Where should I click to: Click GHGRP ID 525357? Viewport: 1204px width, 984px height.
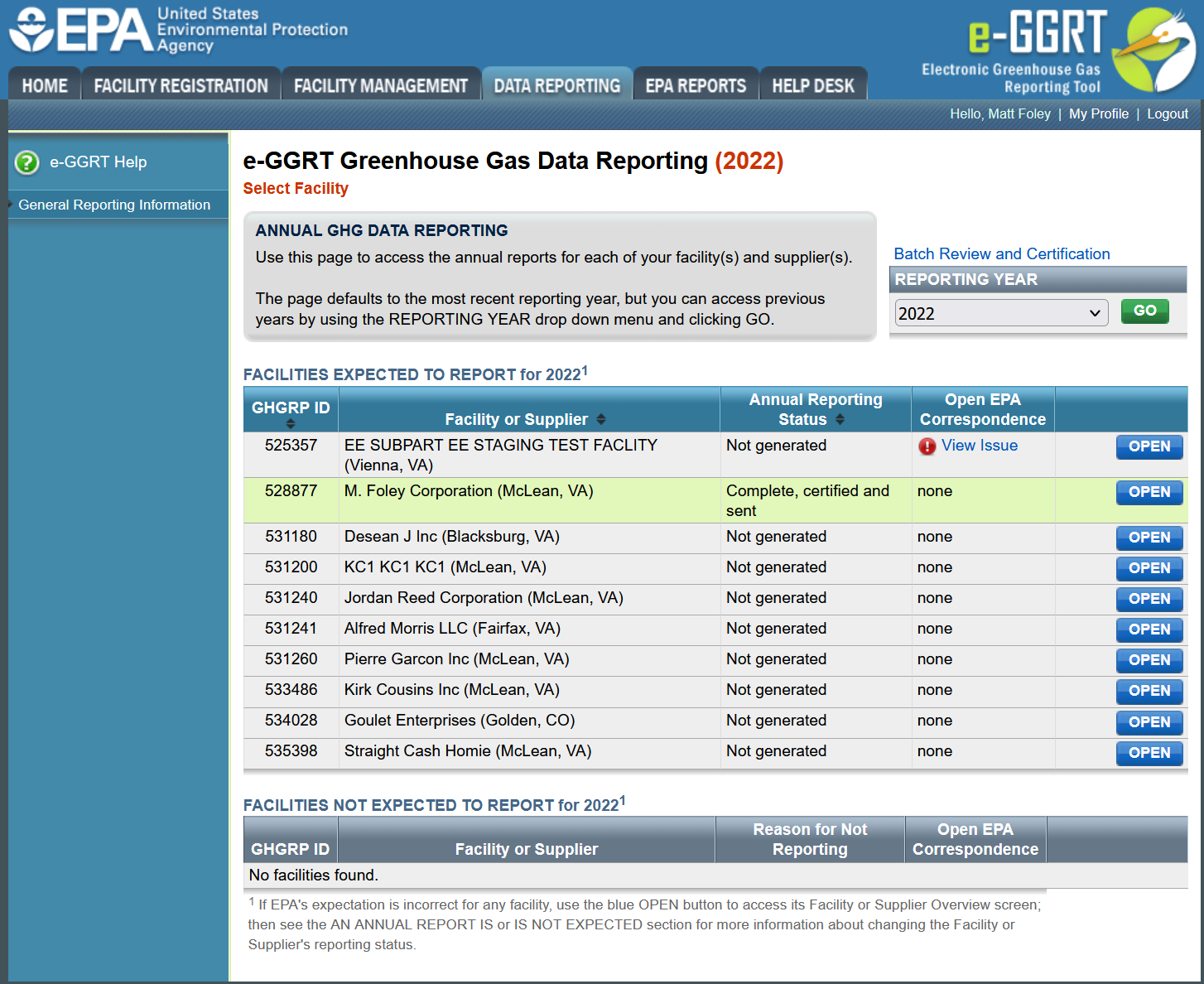(291, 445)
